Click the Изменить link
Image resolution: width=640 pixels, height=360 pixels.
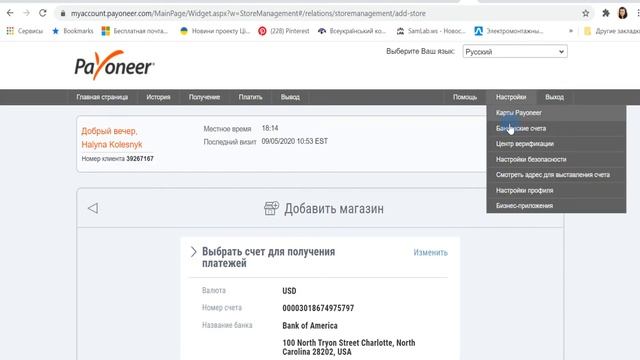[x=431, y=253]
